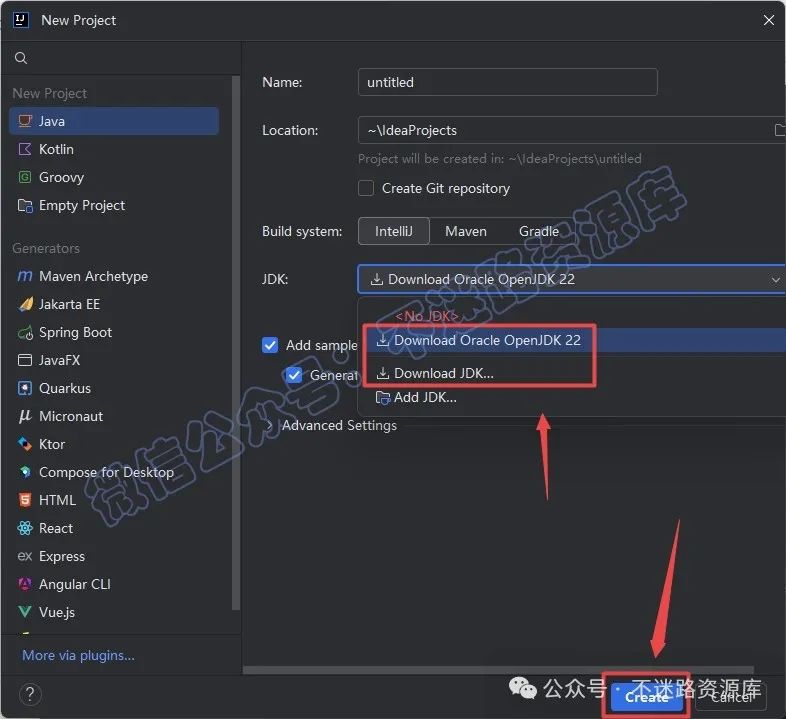
Task: Choose the JavaFX generator icon
Action: tap(25, 360)
